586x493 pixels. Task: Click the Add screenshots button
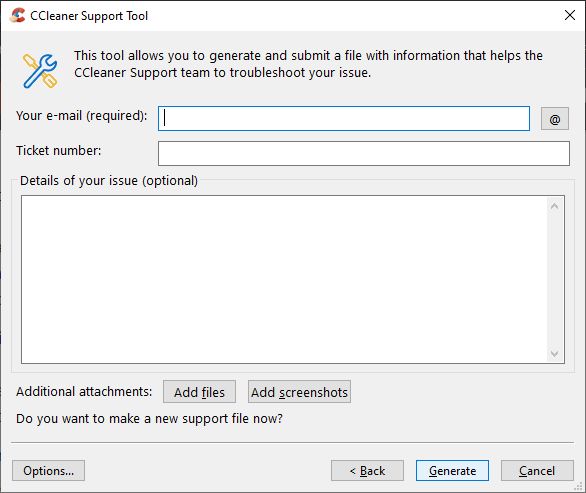point(299,392)
